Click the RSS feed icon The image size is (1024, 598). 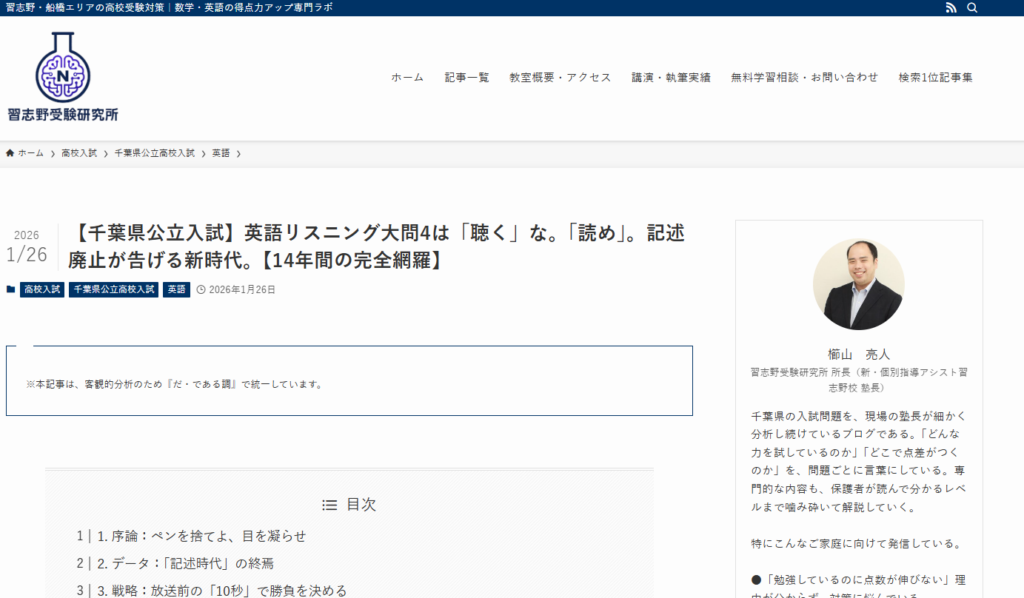coord(950,8)
